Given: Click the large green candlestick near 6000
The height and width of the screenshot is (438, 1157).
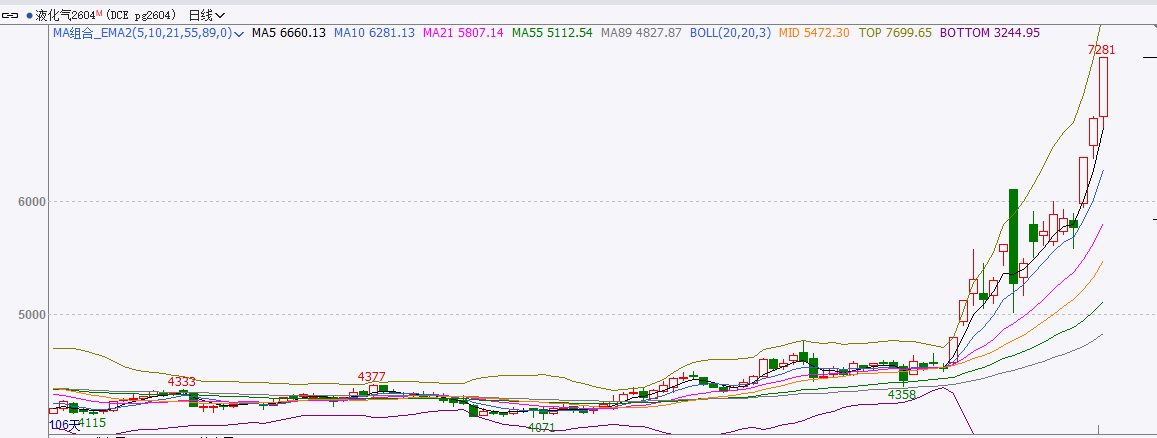Looking at the screenshot, I should (x=1013, y=236).
